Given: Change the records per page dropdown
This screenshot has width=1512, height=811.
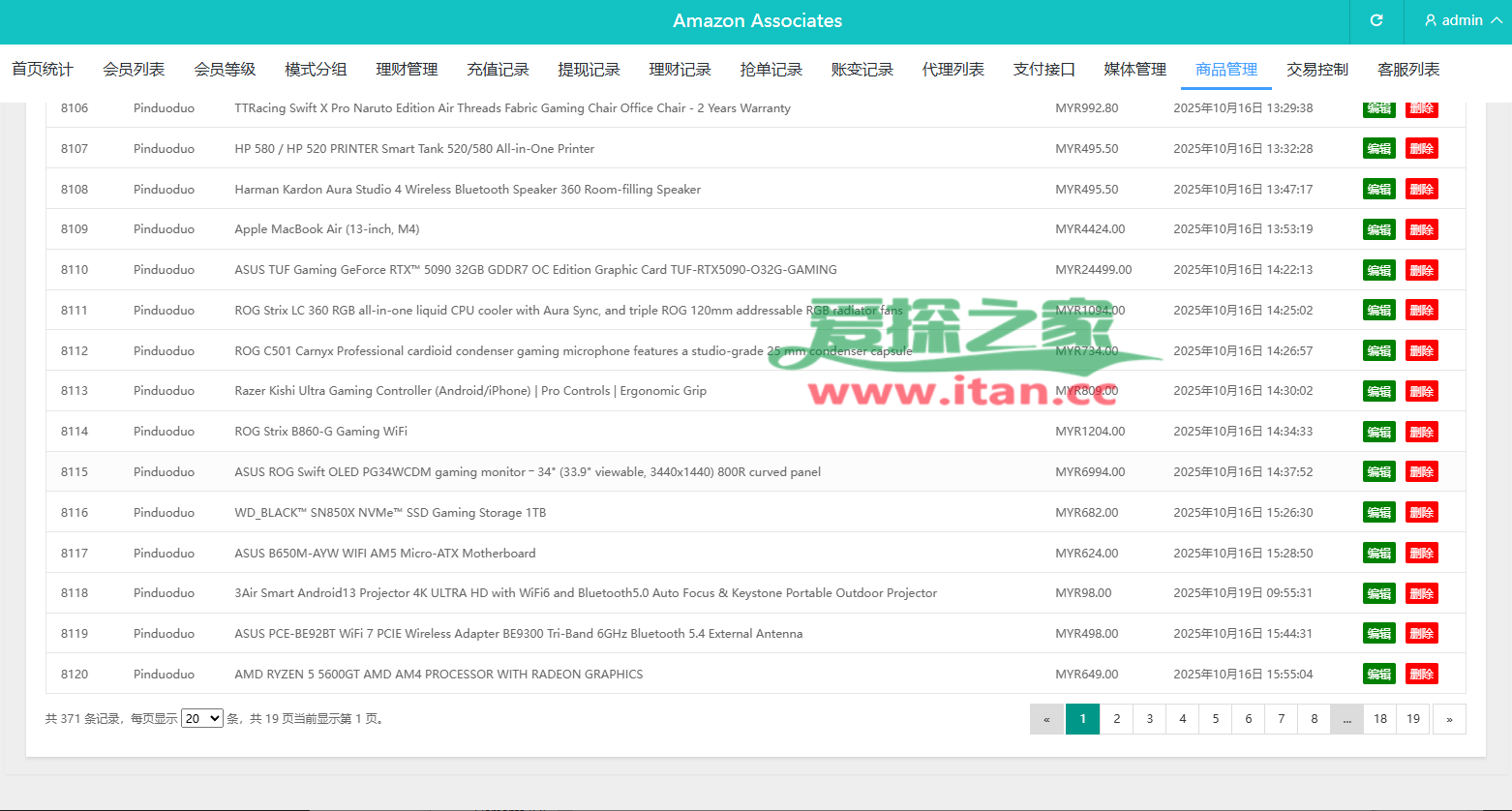Looking at the screenshot, I should [201, 718].
